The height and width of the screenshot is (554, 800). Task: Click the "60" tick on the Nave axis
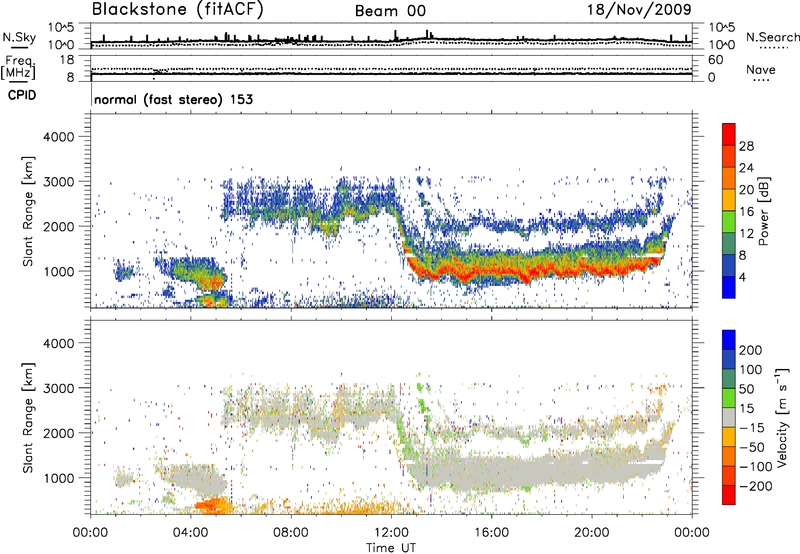pos(715,60)
